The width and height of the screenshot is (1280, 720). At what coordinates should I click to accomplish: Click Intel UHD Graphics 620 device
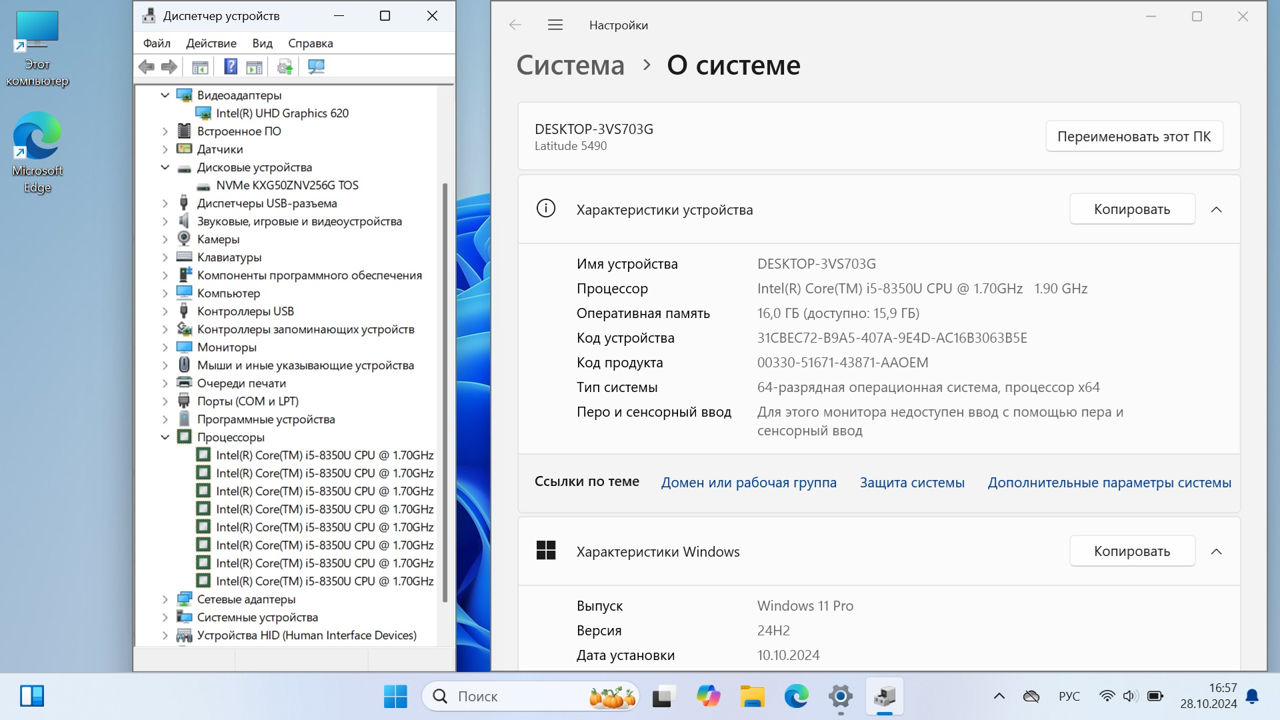282,113
